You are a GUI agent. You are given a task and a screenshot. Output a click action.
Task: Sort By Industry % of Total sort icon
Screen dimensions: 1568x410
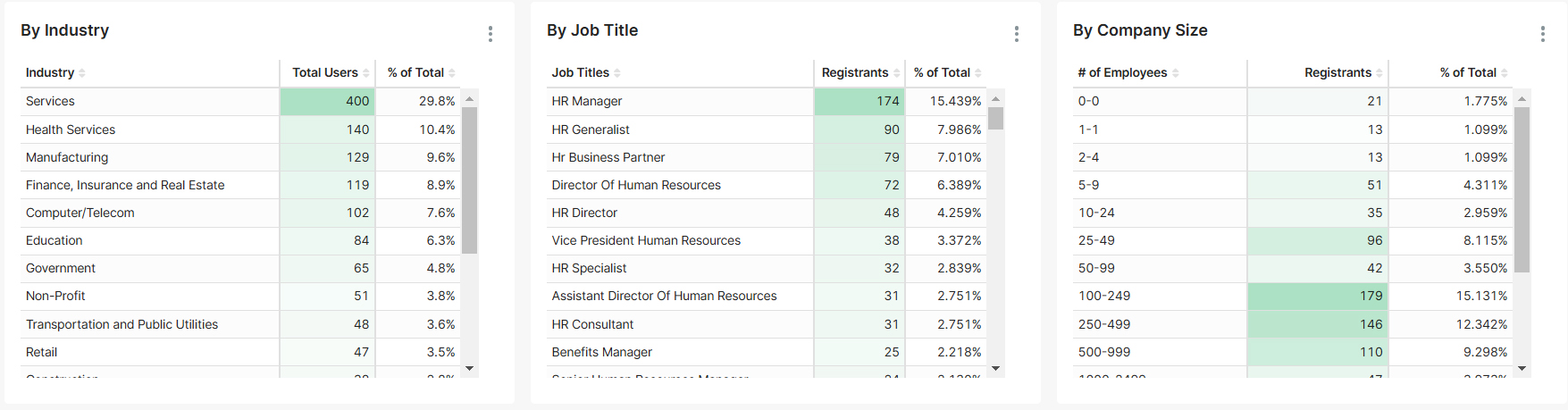point(452,73)
